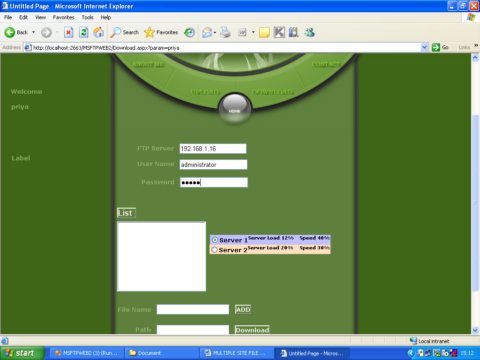Click the Welcome text in sidebar
The height and width of the screenshot is (360, 480).
coord(26,91)
